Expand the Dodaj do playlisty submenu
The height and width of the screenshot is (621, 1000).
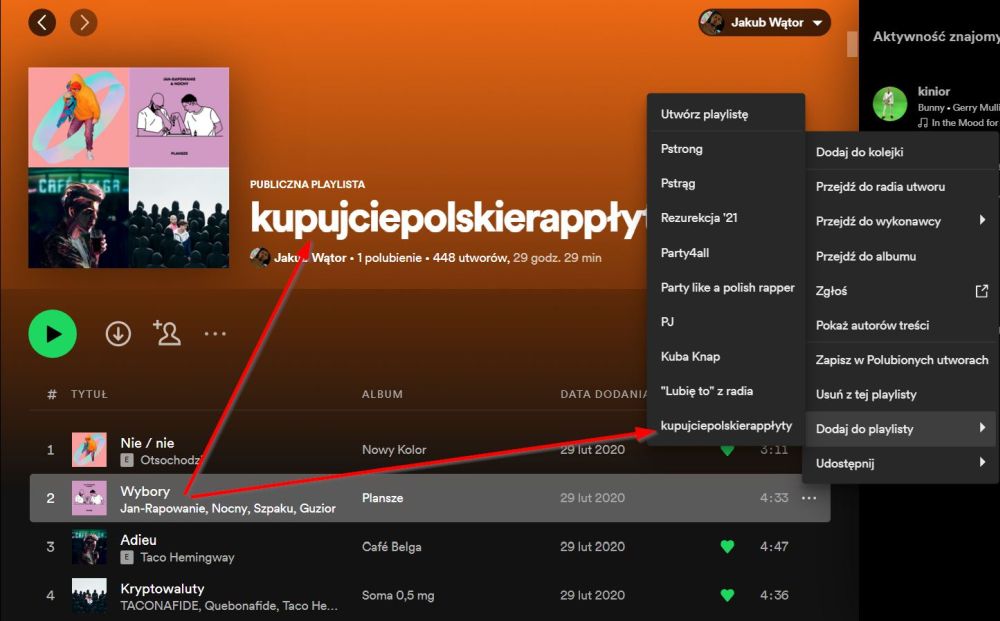point(901,428)
